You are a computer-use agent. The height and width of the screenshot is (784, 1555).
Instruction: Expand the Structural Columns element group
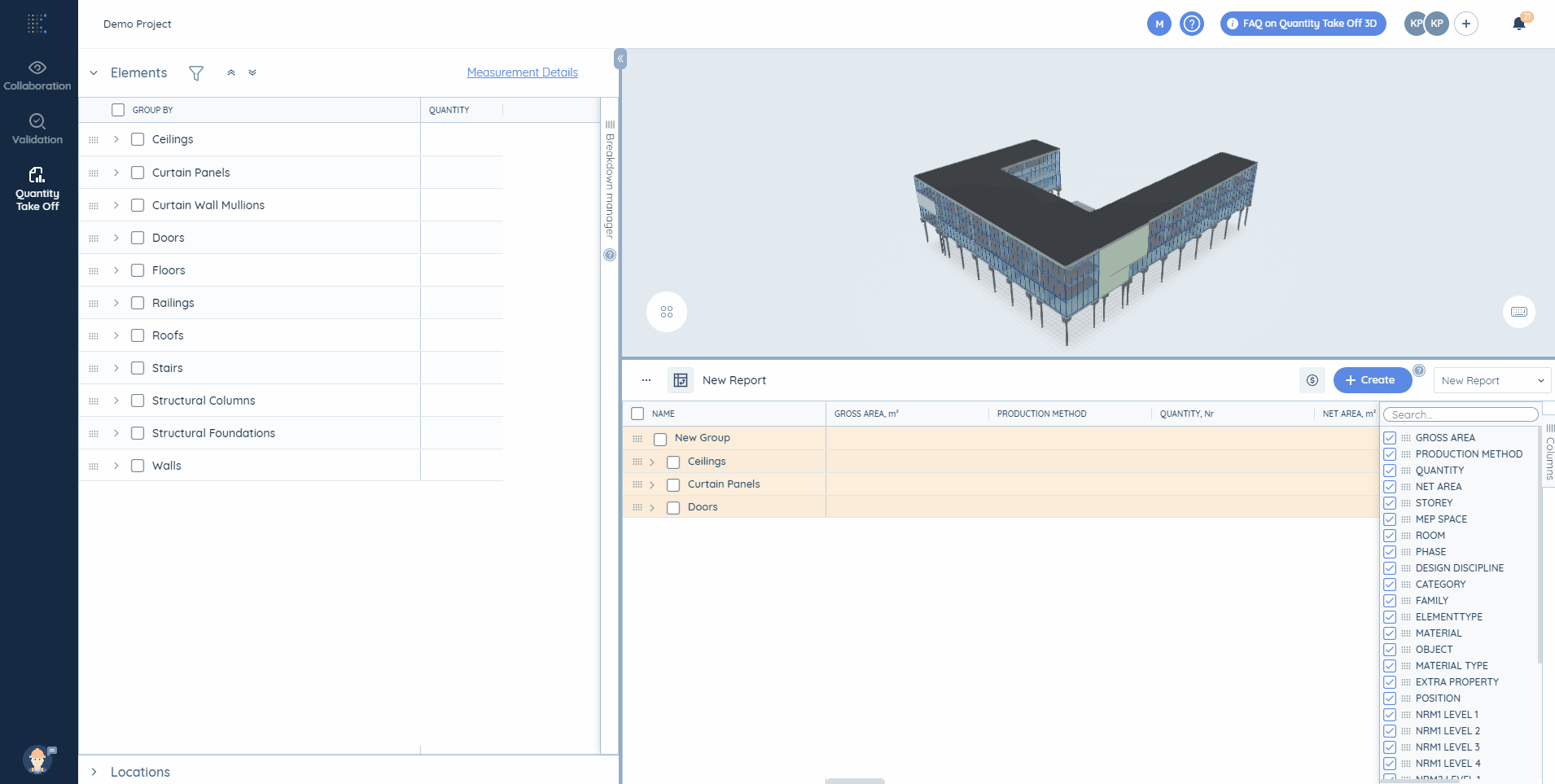pos(116,401)
